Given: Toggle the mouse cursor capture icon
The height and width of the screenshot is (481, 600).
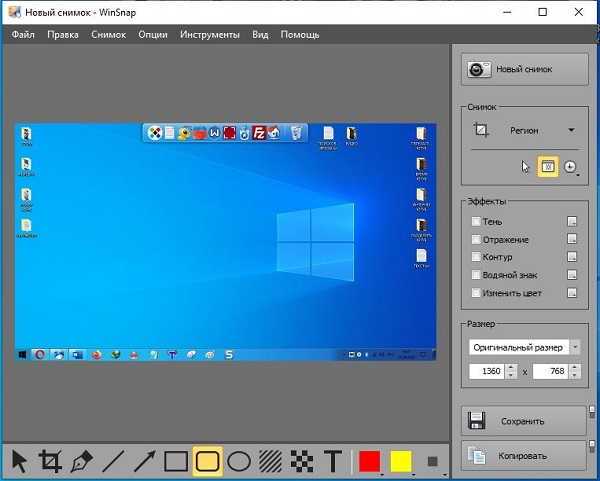Looking at the screenshot, I should [525, 167].
